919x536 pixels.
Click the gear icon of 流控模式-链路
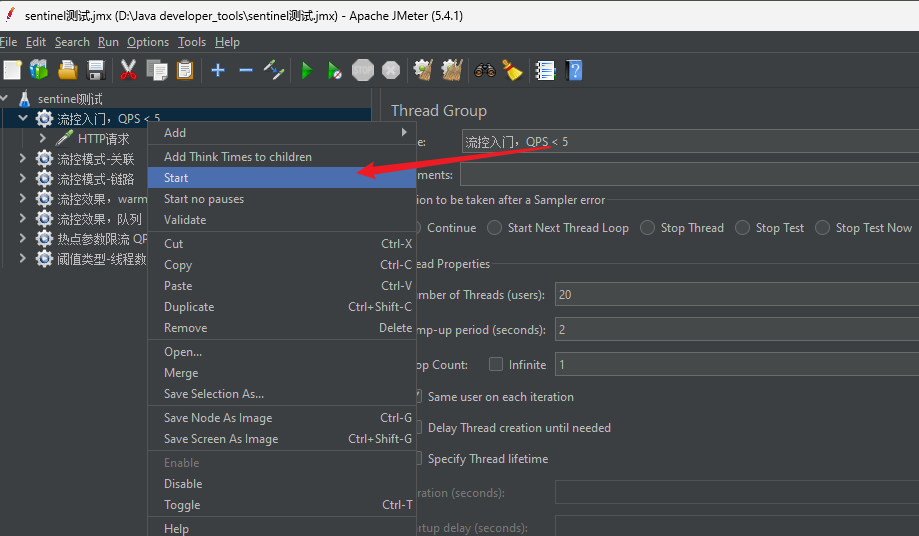click(x=45, y=179)
